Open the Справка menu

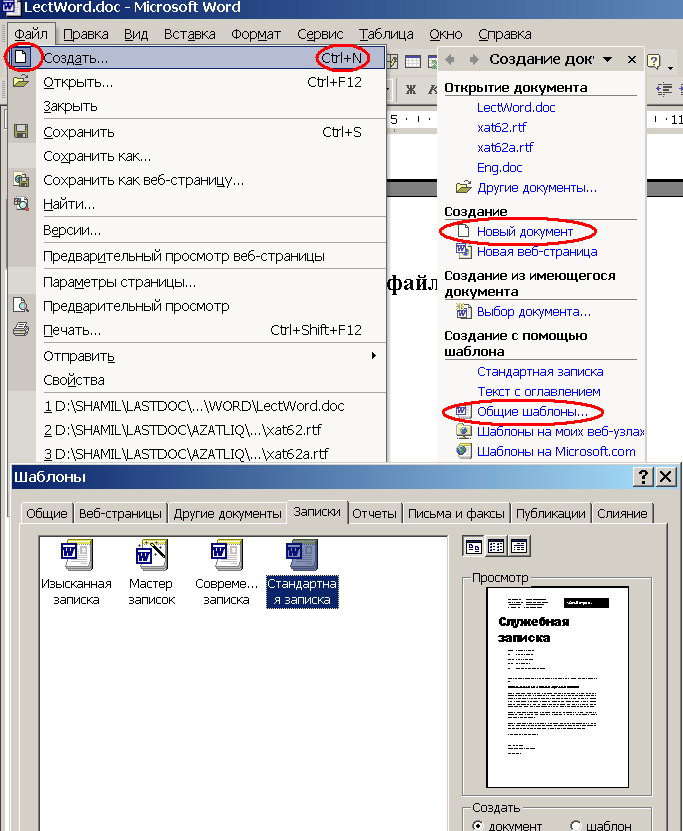tap(505, 34)
